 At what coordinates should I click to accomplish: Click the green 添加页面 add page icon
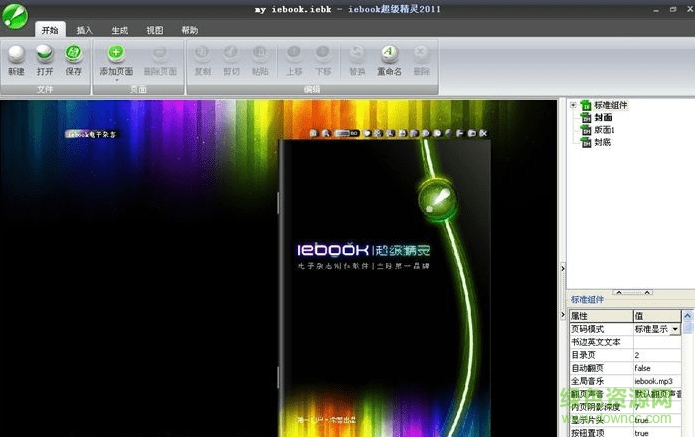pos(116,54)
